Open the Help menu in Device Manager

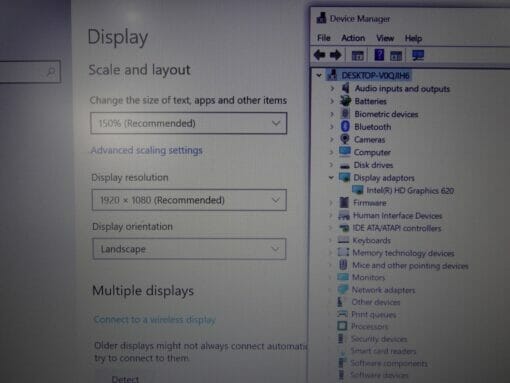[413, 38]
